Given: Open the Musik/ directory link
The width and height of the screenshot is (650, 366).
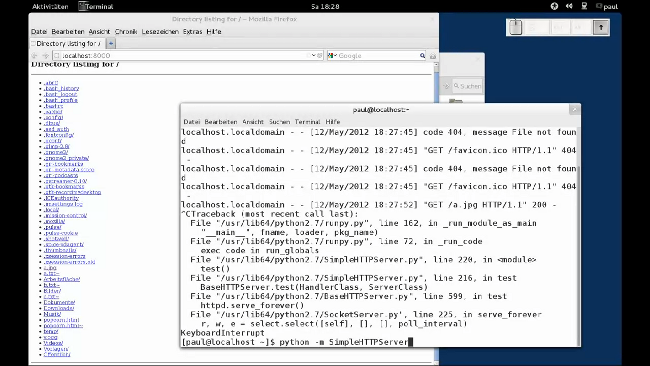Looking at the screenshot, I should click(x=52, y=314).
